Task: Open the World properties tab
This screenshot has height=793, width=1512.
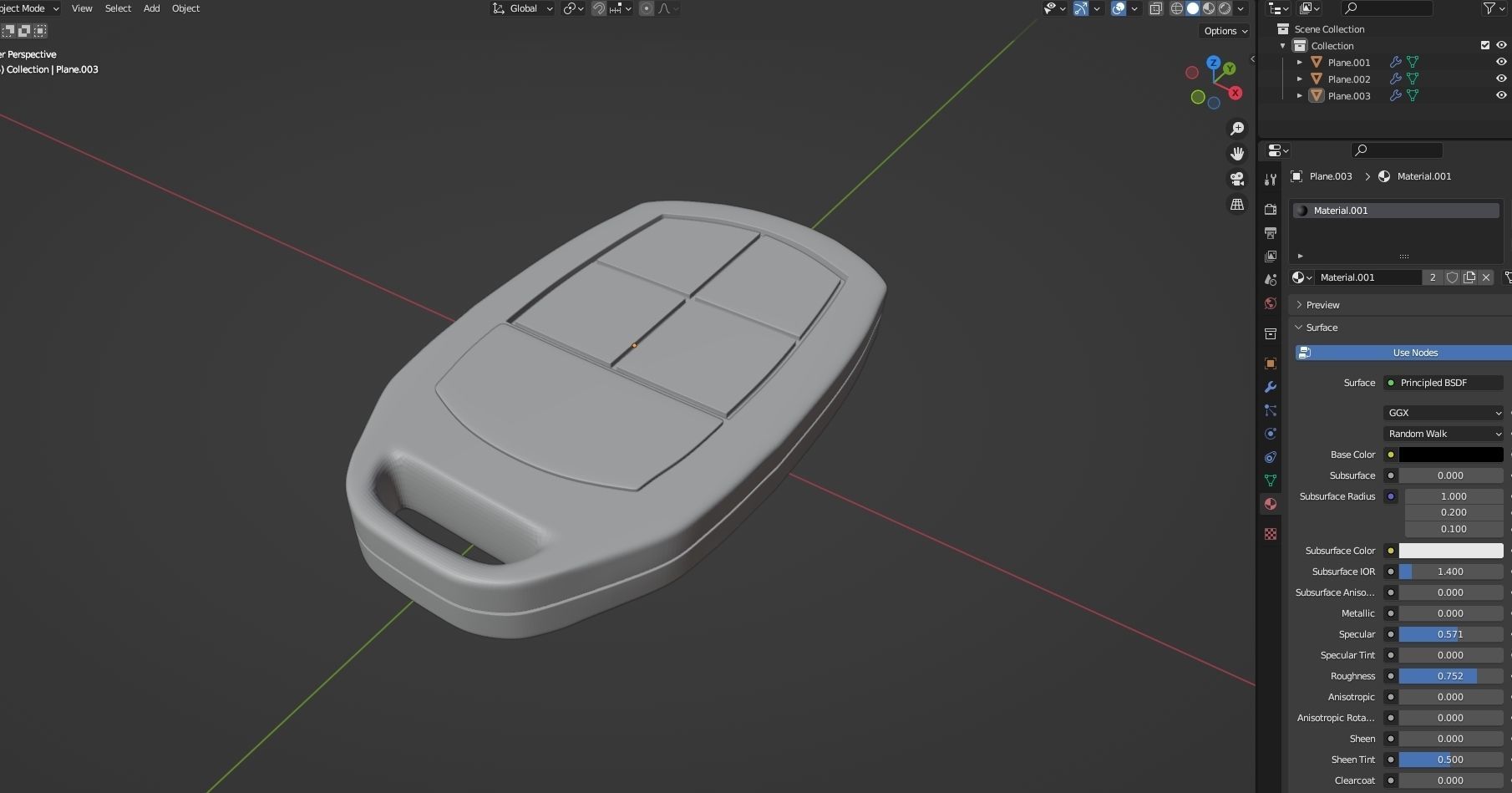Action: [x=1271, y=303]
